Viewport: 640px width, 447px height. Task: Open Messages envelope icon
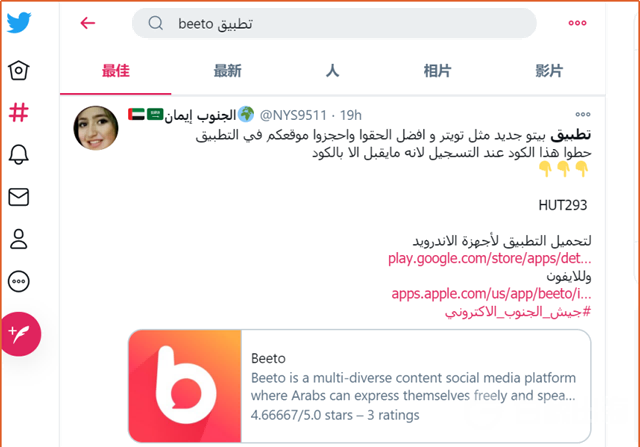(x=19, y=197)
